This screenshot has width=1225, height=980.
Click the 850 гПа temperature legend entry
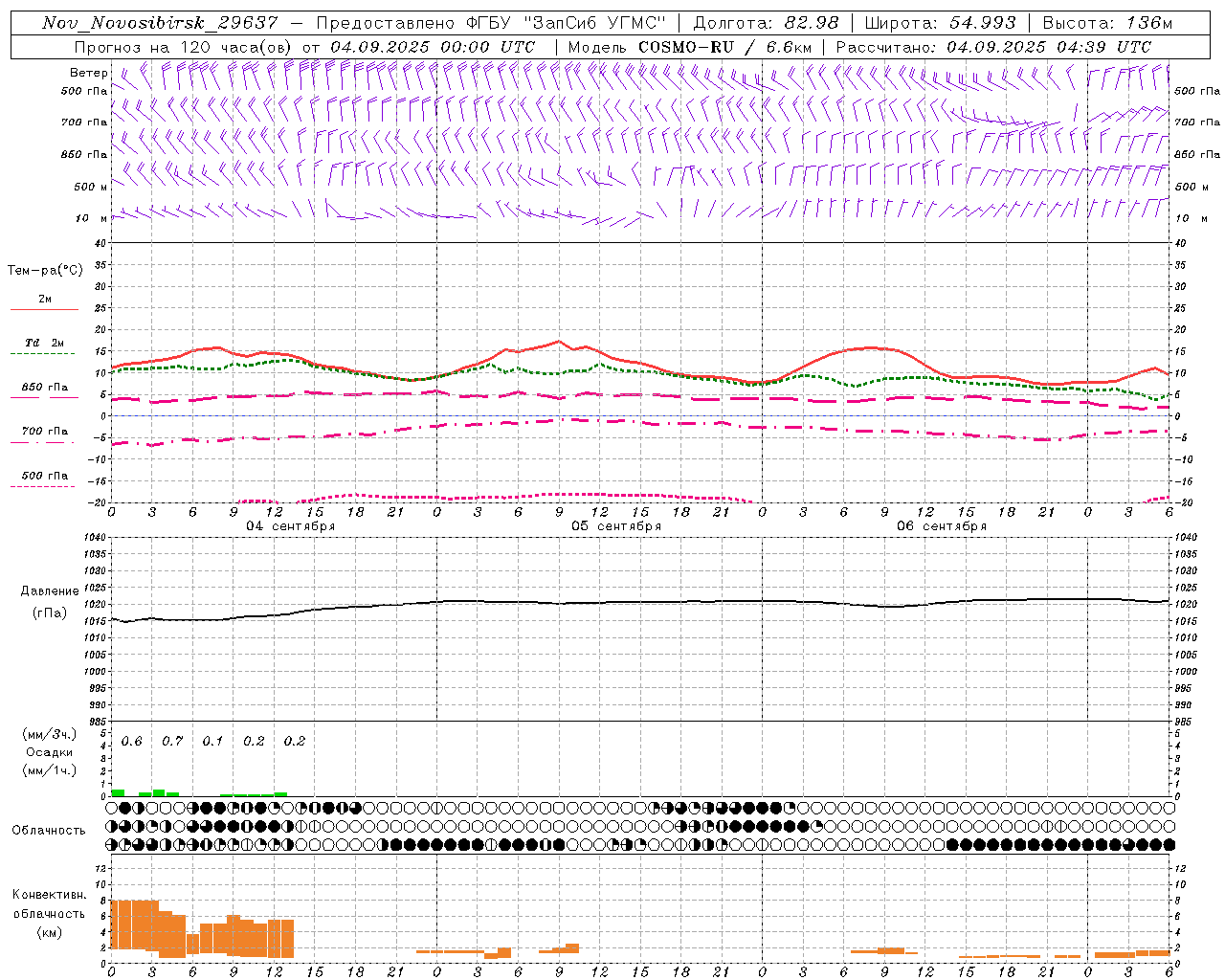[x=45, y=389]
